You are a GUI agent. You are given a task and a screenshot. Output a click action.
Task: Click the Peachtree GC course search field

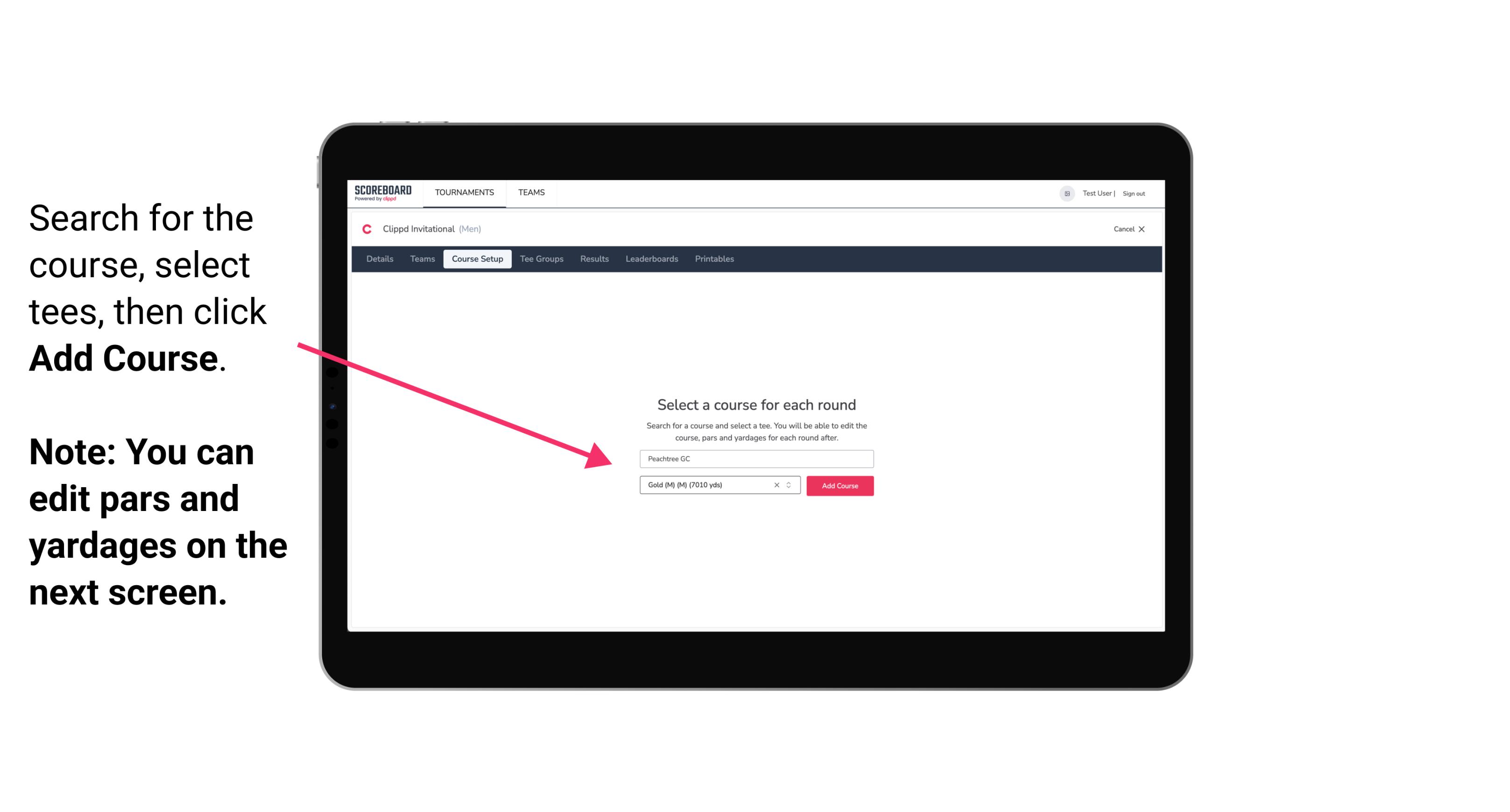coord(754,457)
